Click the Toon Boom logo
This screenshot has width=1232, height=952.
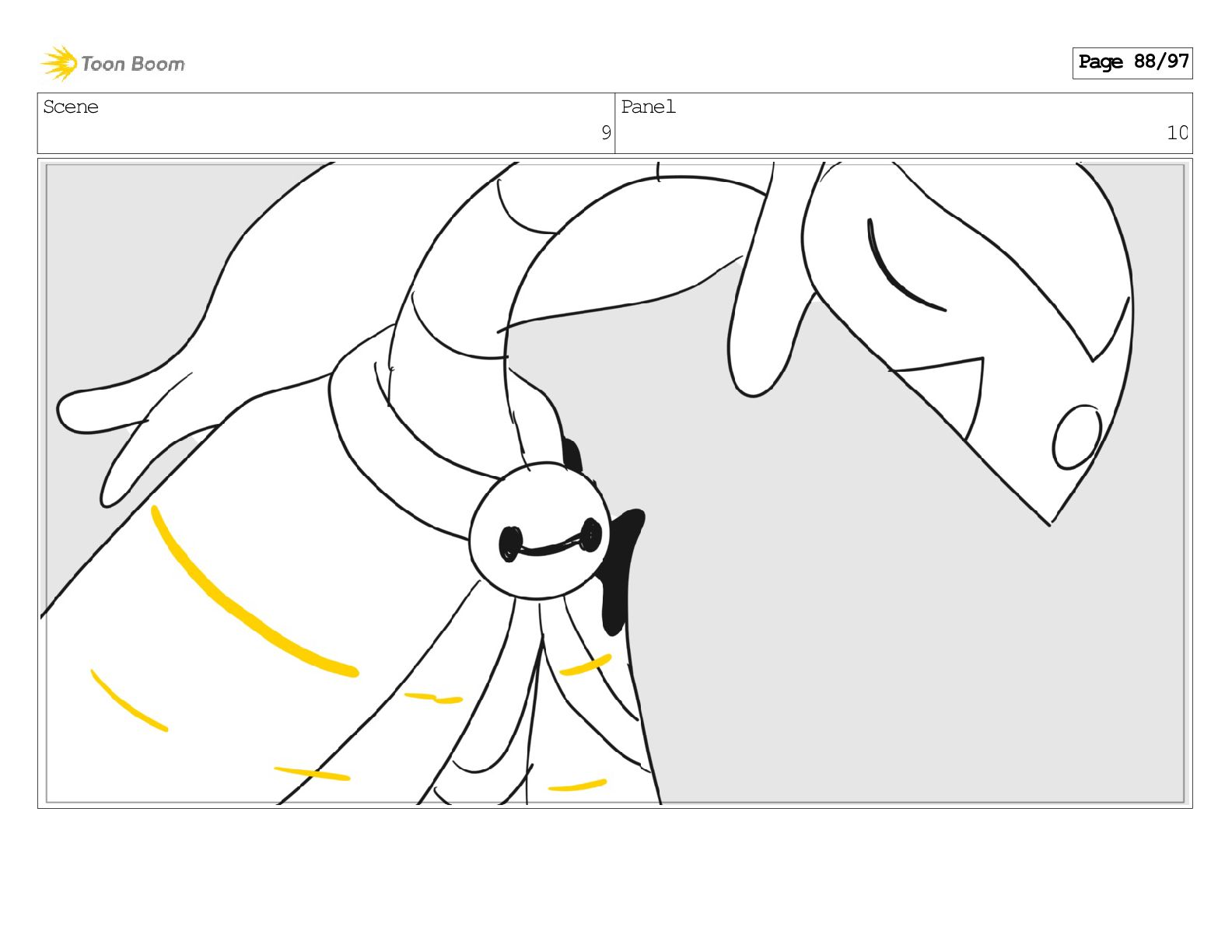click(113, 63)
